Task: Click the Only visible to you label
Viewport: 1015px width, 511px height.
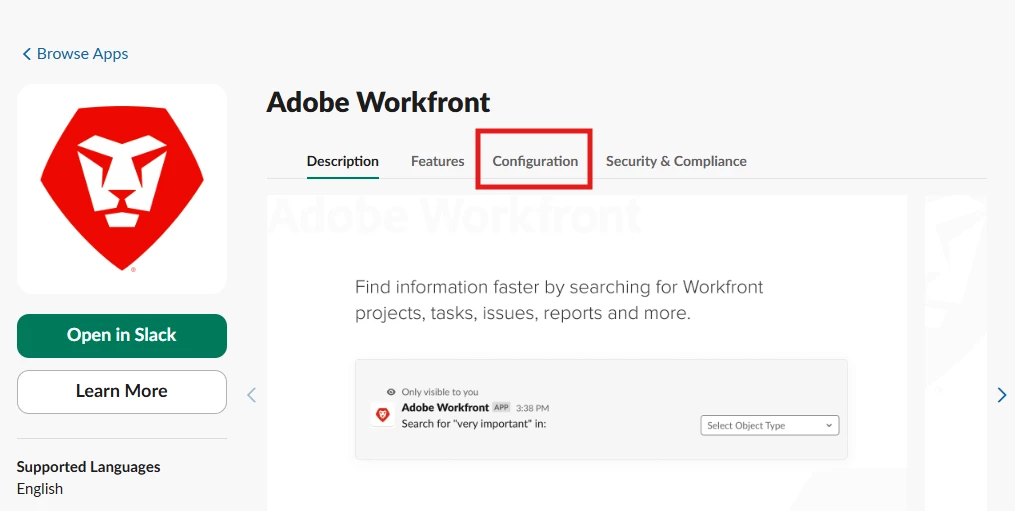Action: pos(440,392)
